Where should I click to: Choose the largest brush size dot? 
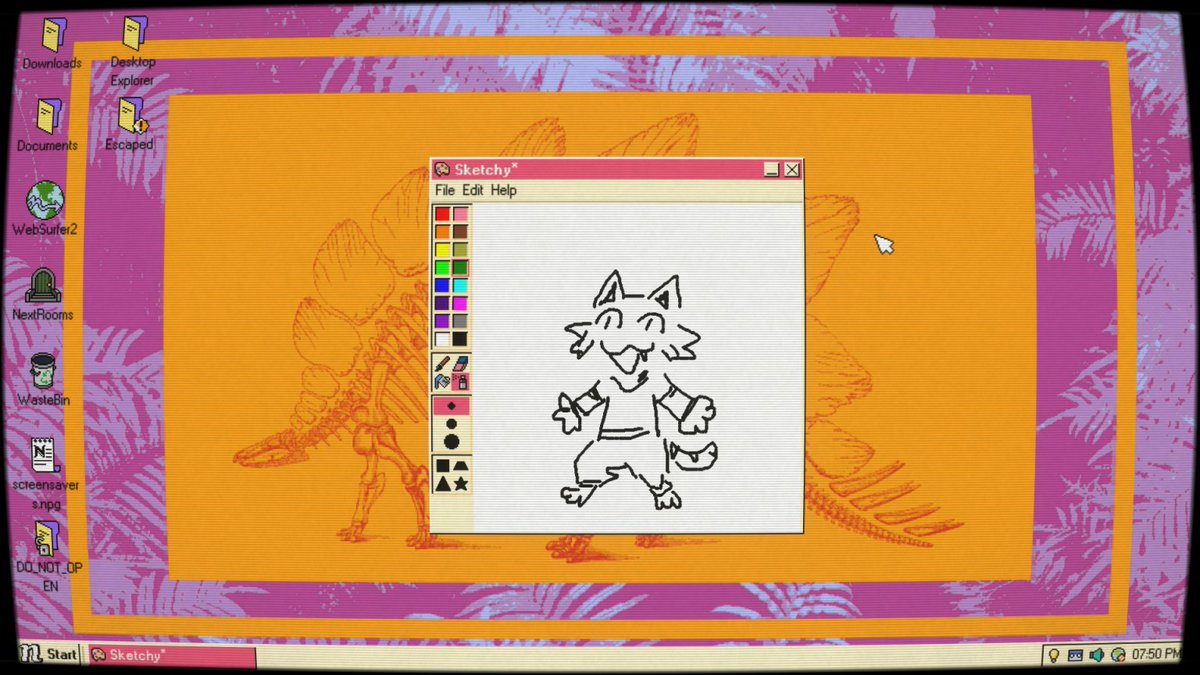click(x=451, y=441)
